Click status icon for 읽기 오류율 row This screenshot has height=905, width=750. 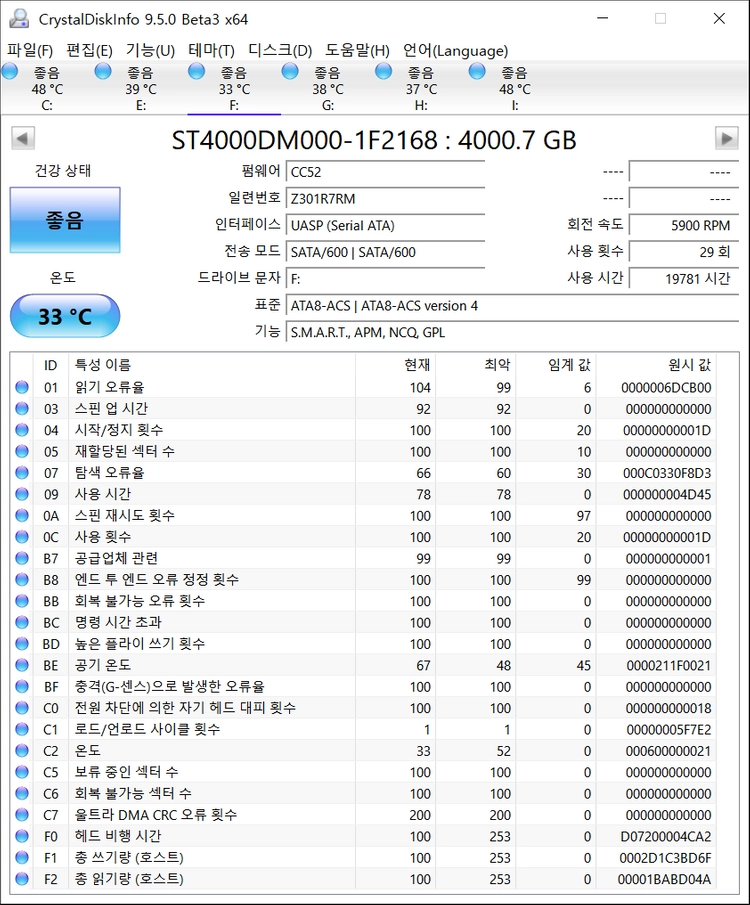pos(22,387)
